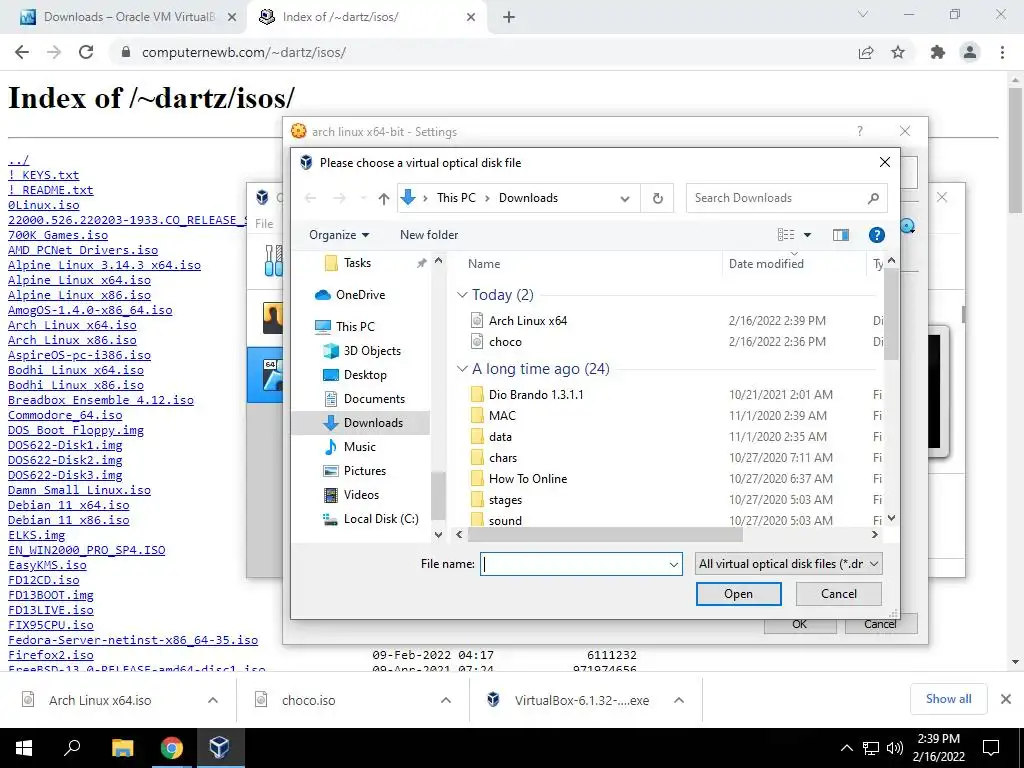Screen dimensions: 1024x768
Task: Select the chars folder
Action: pyautogui.click(x=502, y=458)
